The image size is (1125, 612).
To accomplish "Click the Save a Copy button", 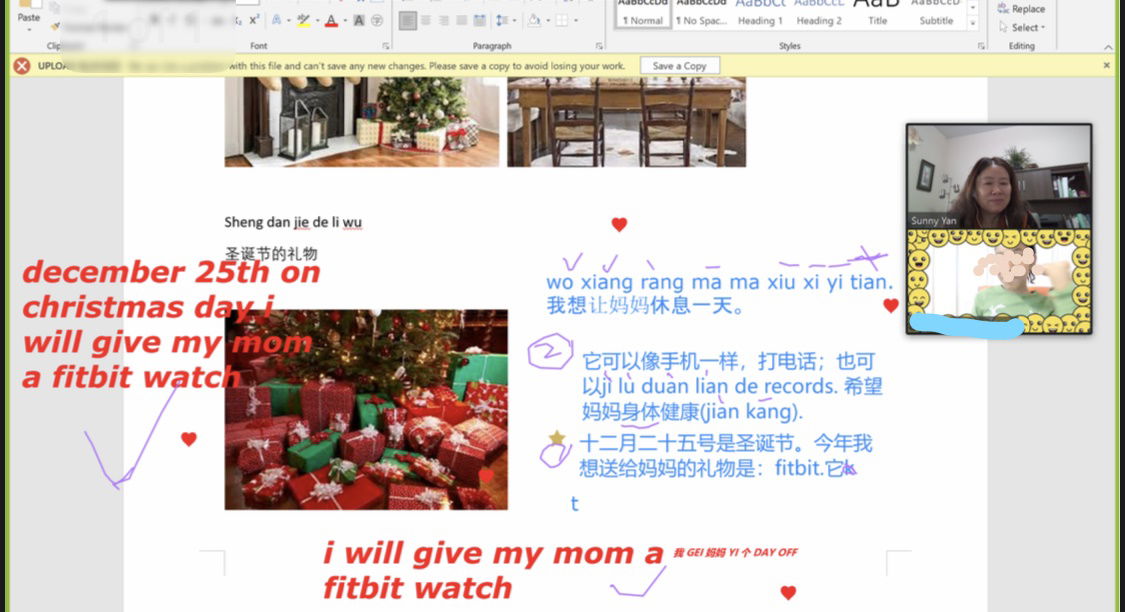I will [x=679, y=66].
